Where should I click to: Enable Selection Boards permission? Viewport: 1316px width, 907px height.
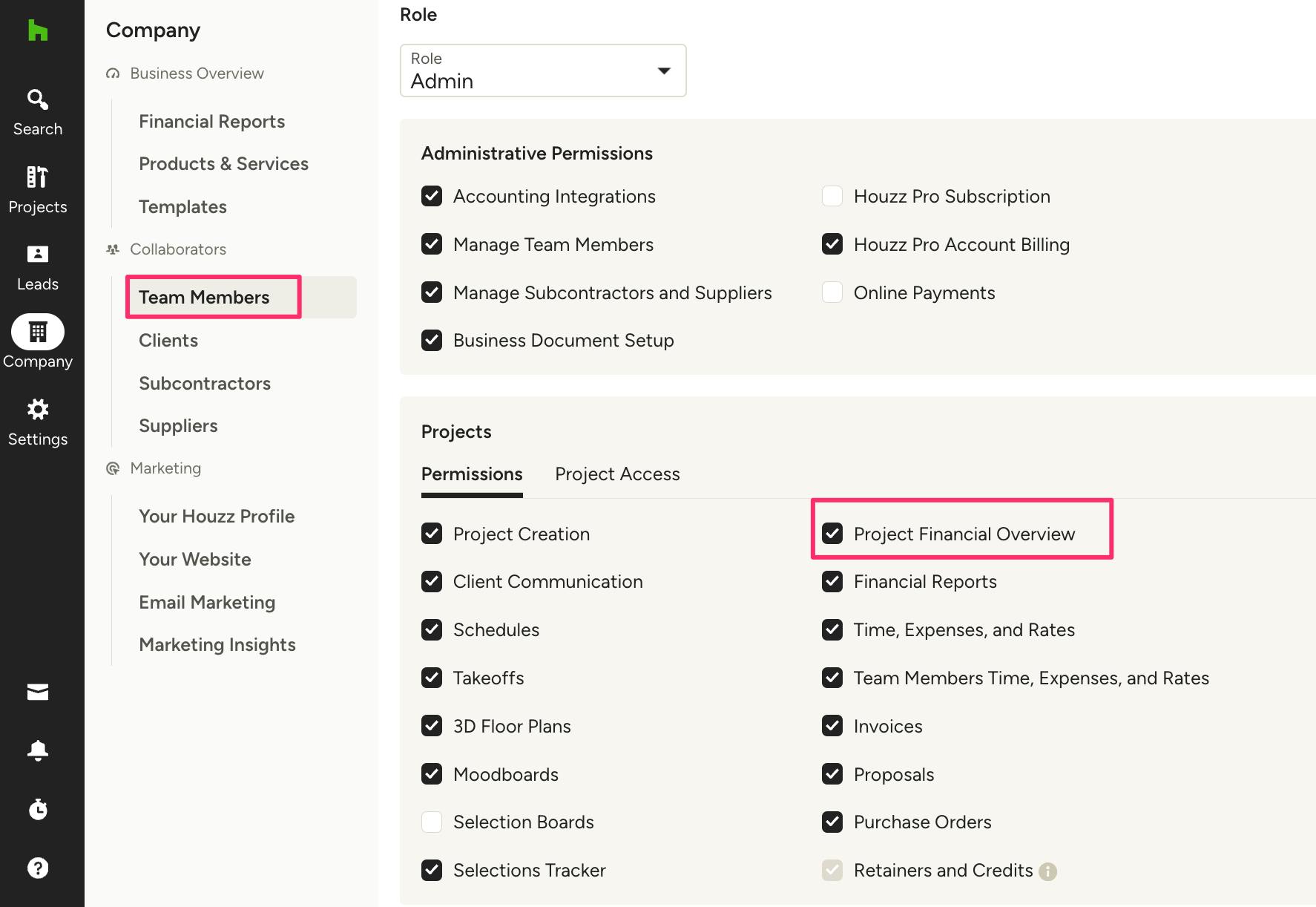click(x=432, y=822)
